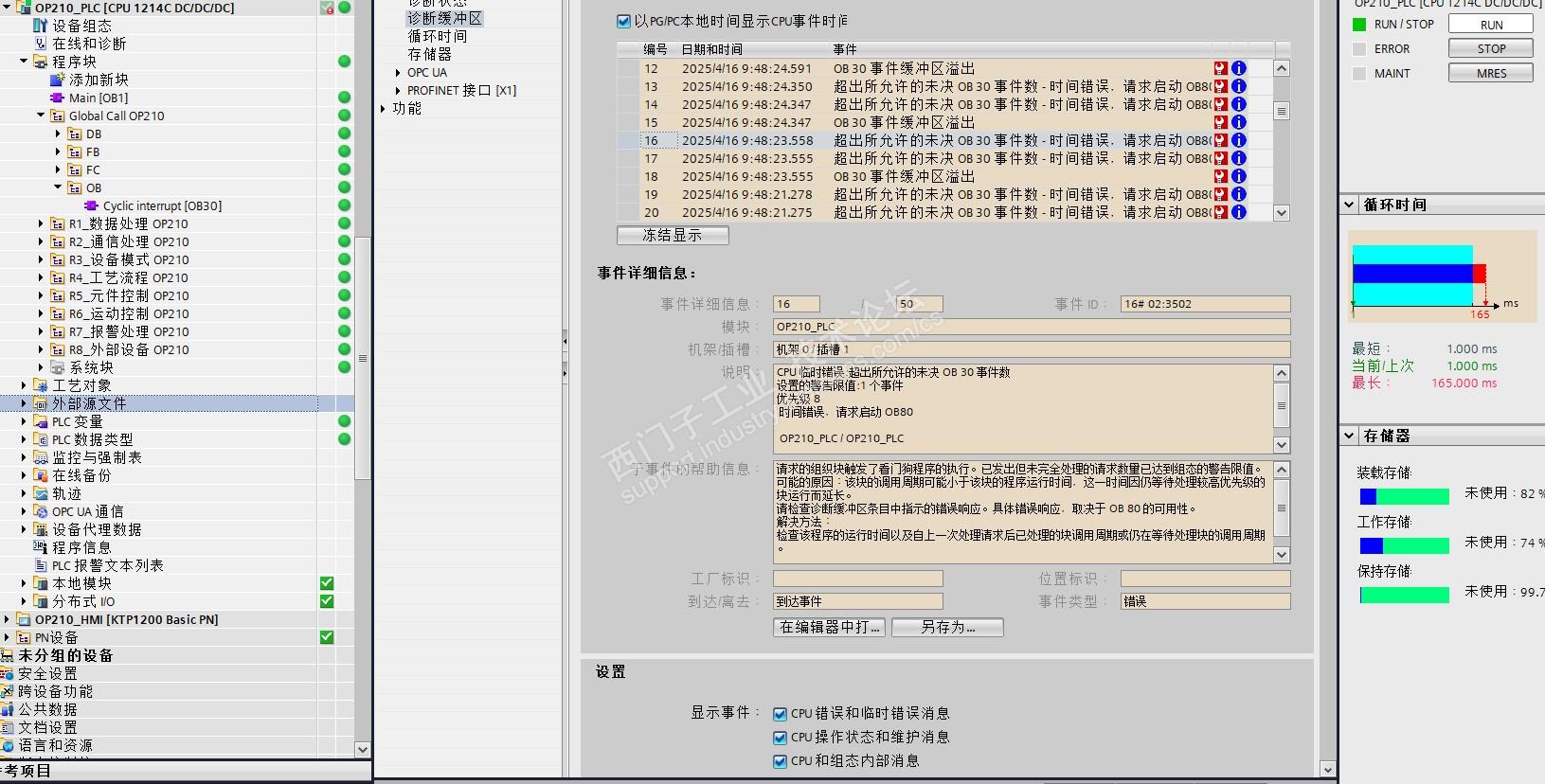
Task: Click the OPC UA 通信 icon
Action: (x=41, y=511)
